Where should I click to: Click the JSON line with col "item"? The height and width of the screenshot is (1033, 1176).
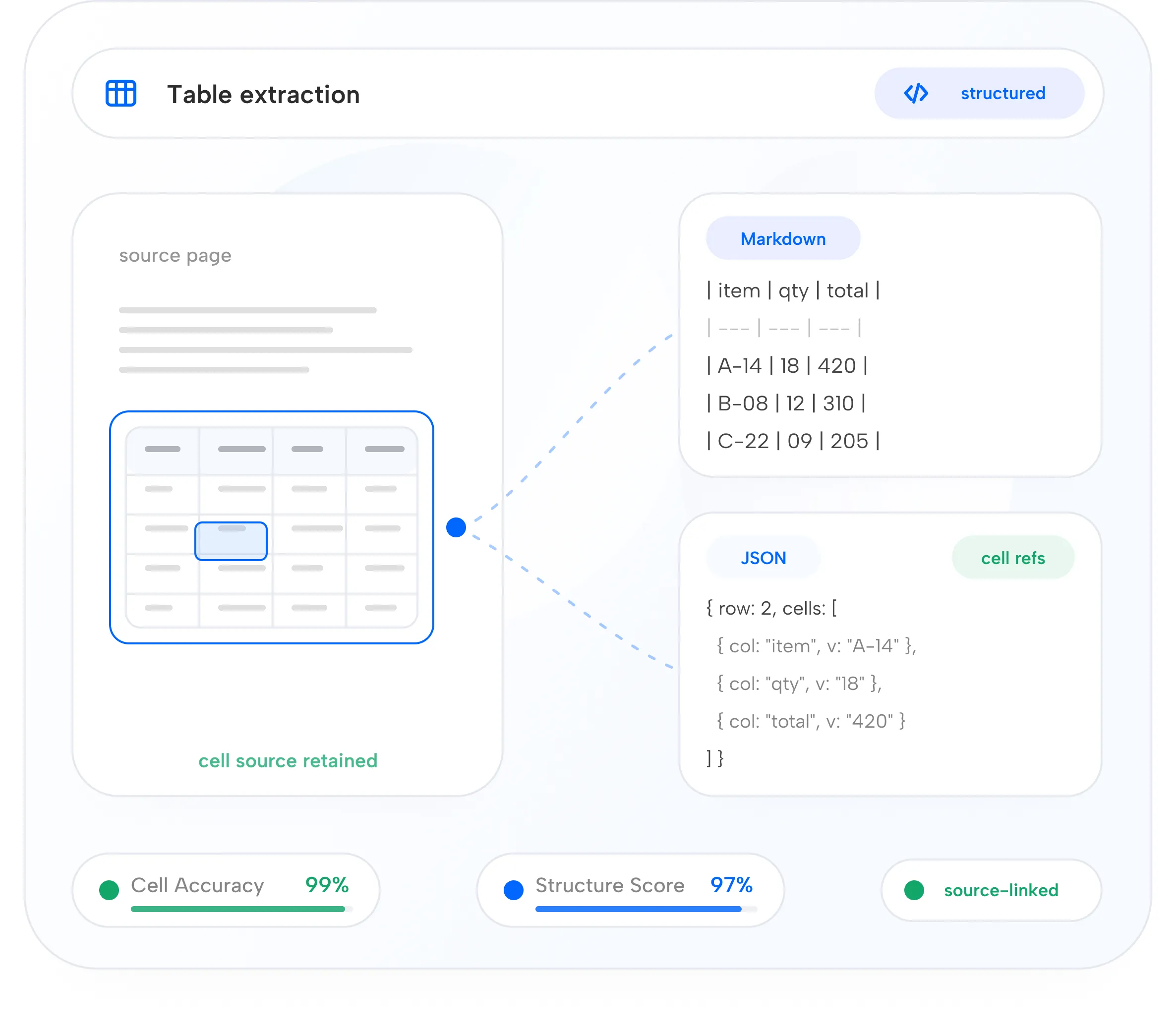pos(816,645)
